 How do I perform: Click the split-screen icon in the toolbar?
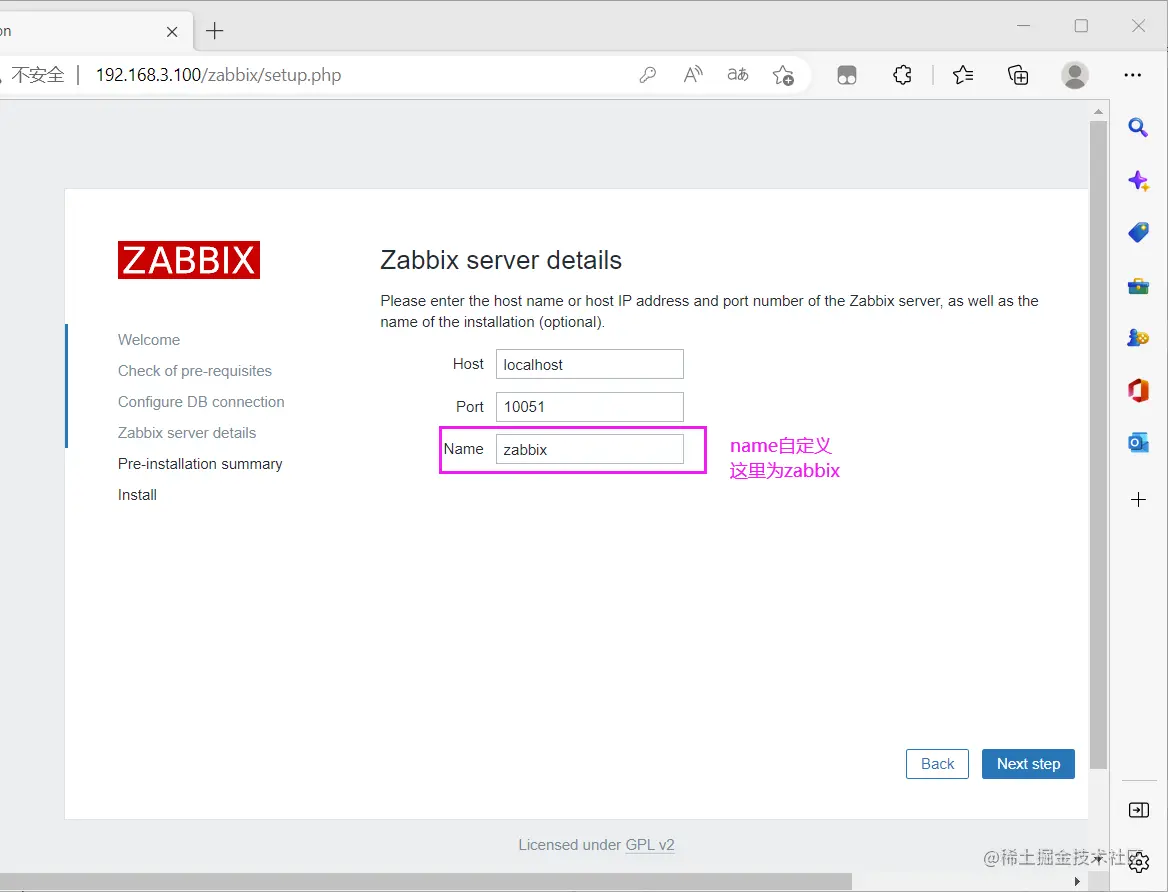[847, 75]
